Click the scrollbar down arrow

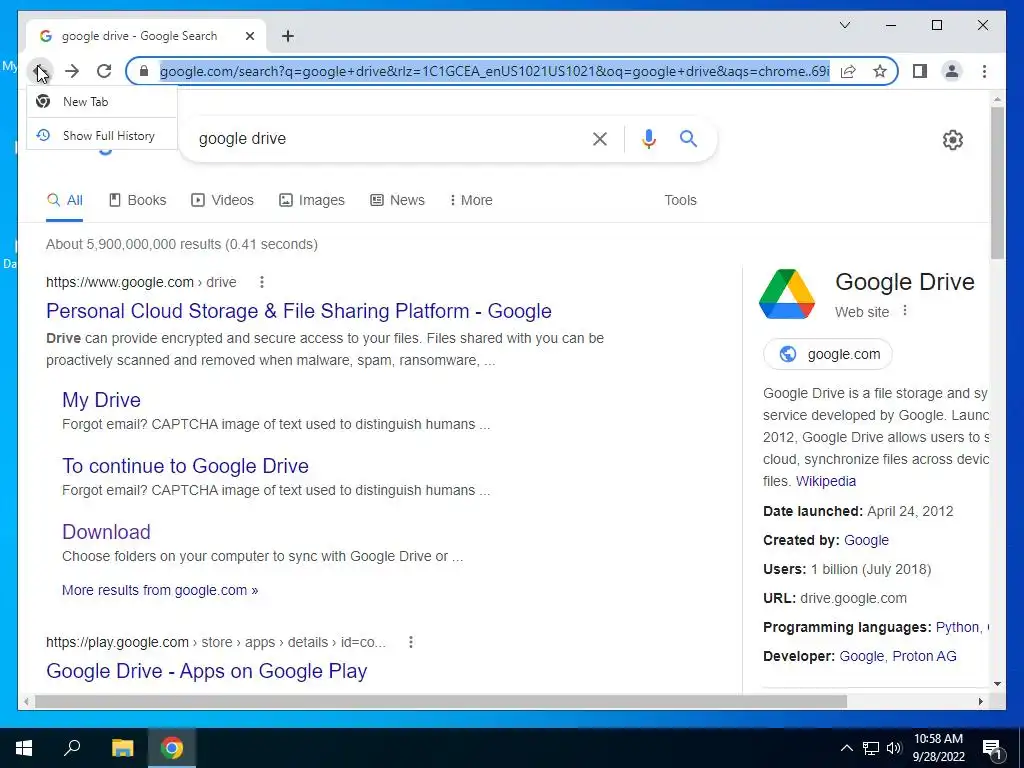click(x=997, y=684)
